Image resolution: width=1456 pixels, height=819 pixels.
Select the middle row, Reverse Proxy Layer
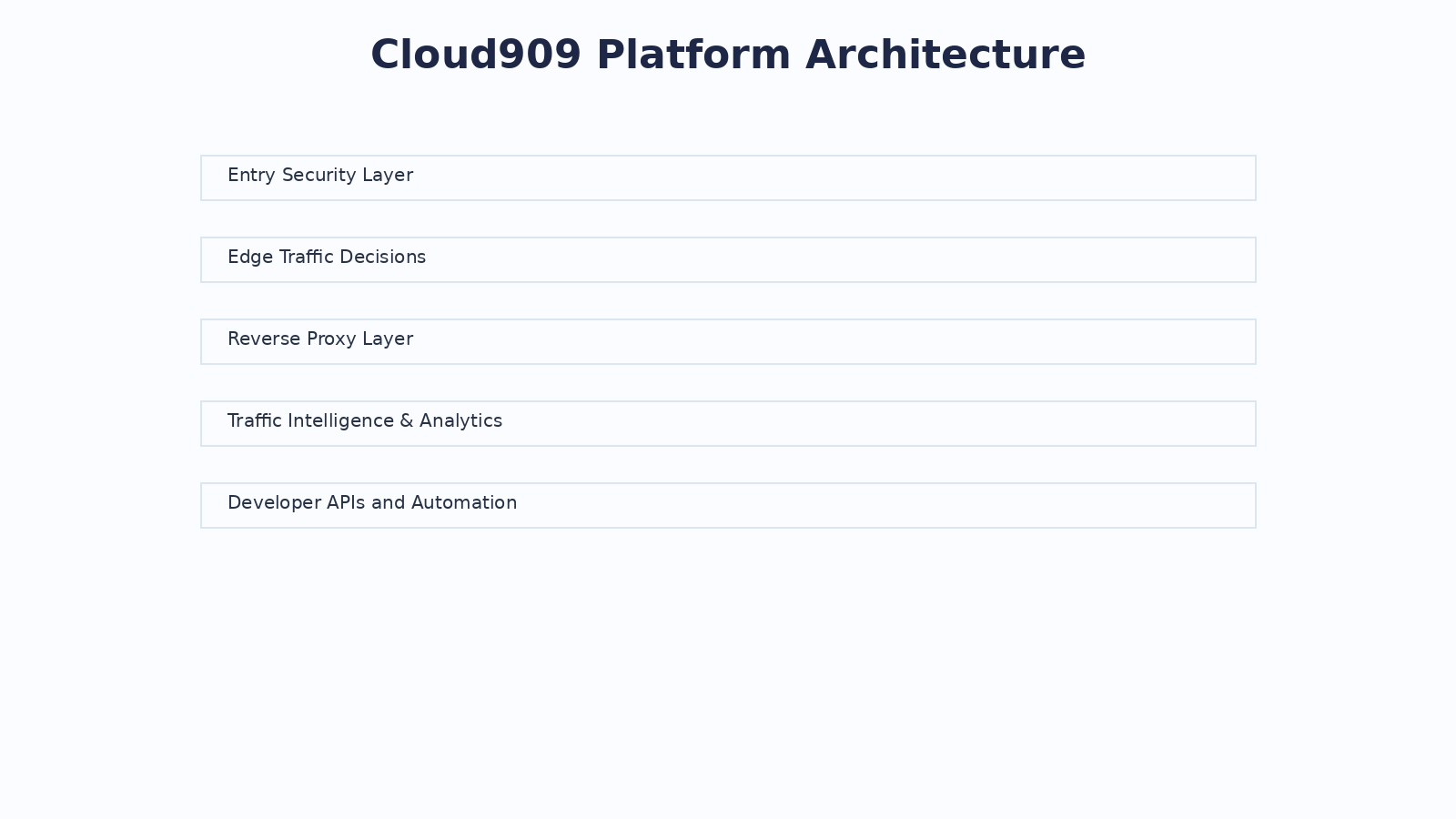pos(728,341)
